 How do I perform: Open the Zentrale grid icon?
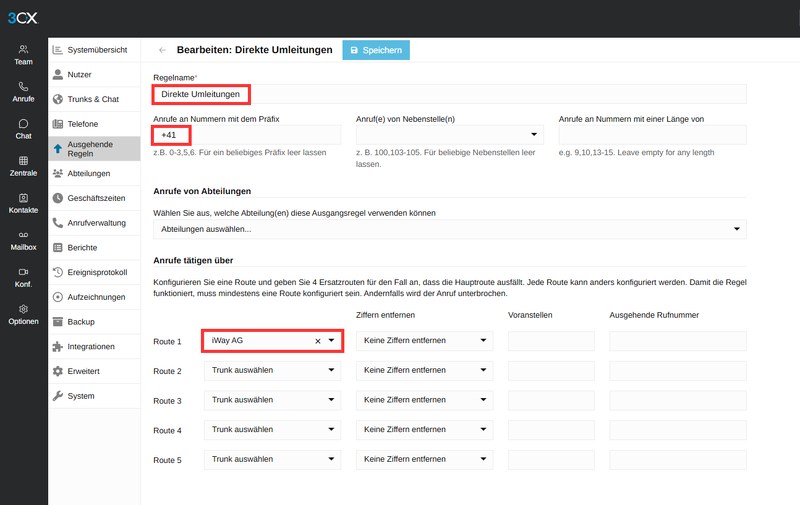pos(23,161)
